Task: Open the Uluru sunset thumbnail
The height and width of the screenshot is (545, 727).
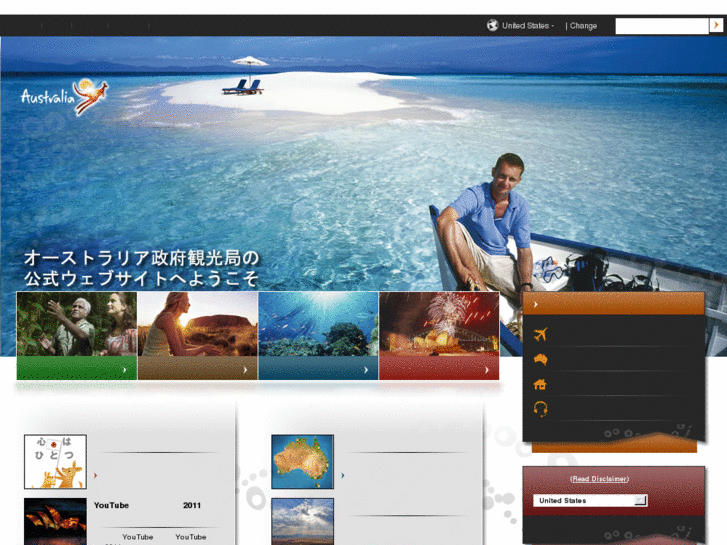Action: point(198,324)
